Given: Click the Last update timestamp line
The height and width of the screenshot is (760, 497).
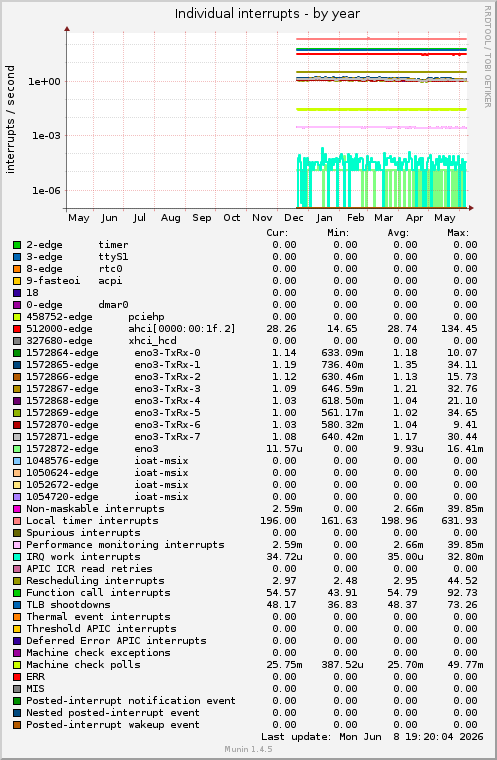Looking at the screenshot, I should tap(372, 737).
